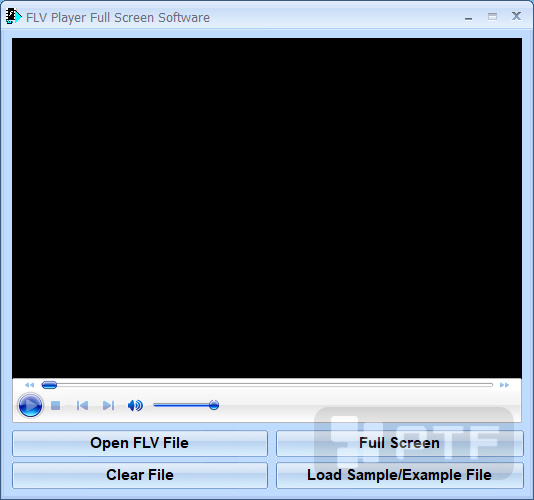This screenshot has width=534, height=500.
Task: Click the black video display area
Action: pos(267,208)
